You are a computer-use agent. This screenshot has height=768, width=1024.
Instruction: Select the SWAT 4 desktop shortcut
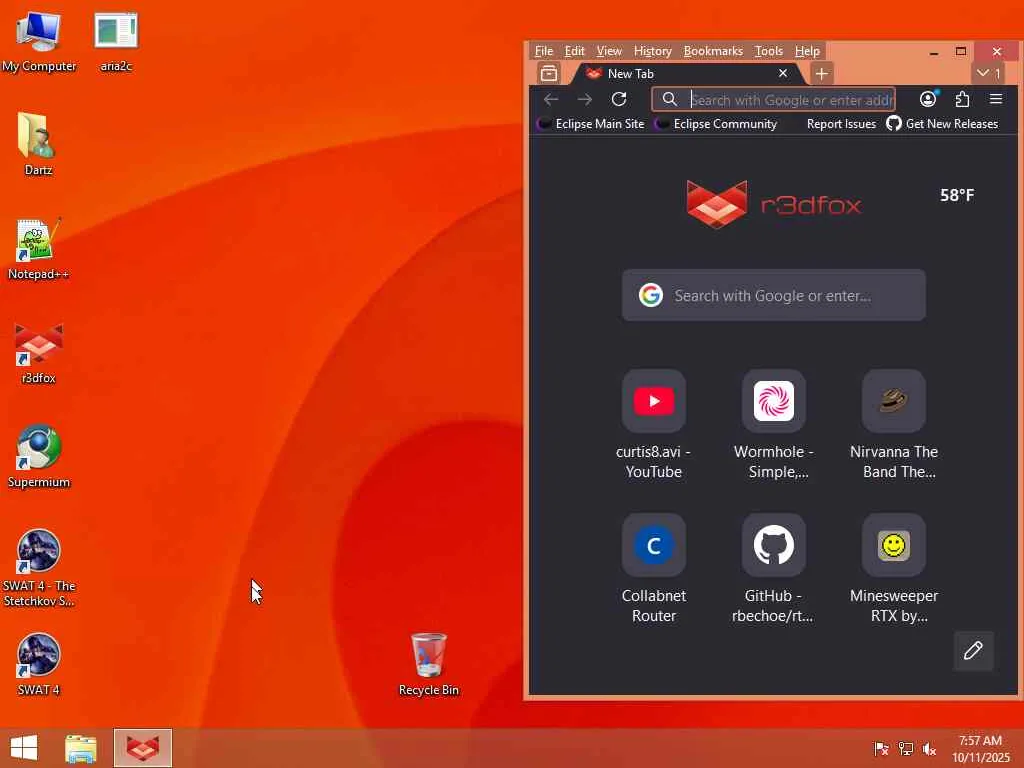(39, 664)
